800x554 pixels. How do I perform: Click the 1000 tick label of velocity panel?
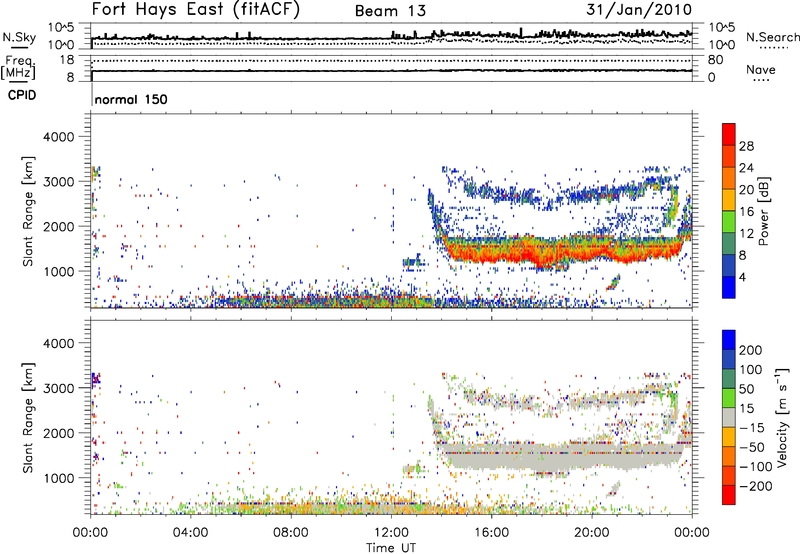[x=59, y=478]
